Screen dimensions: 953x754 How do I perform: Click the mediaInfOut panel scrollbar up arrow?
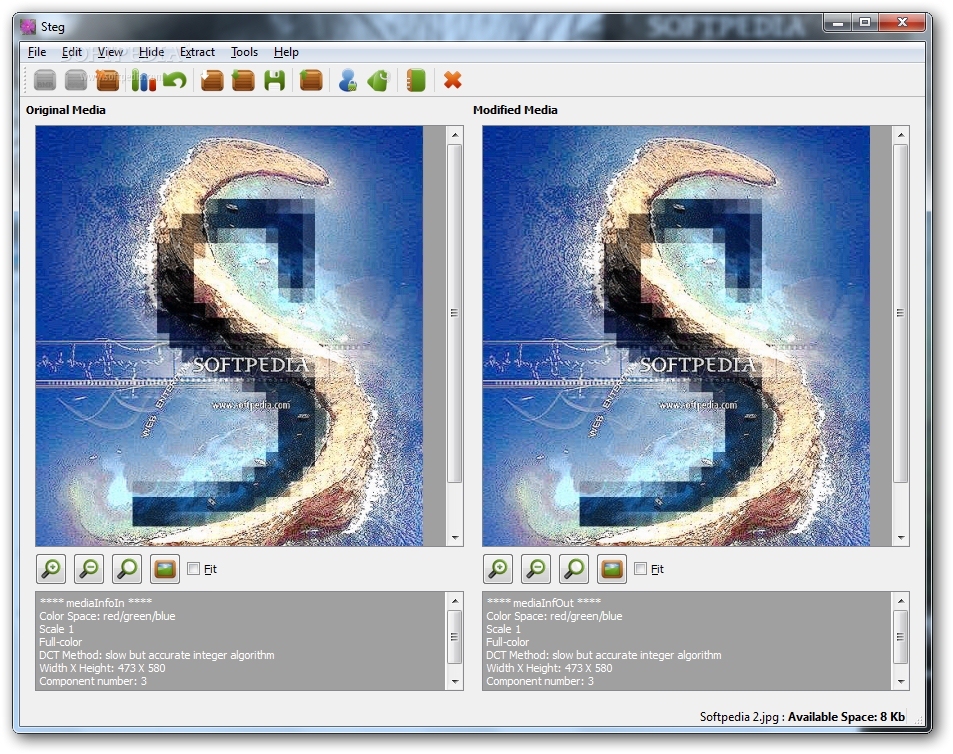click(901, 601)
